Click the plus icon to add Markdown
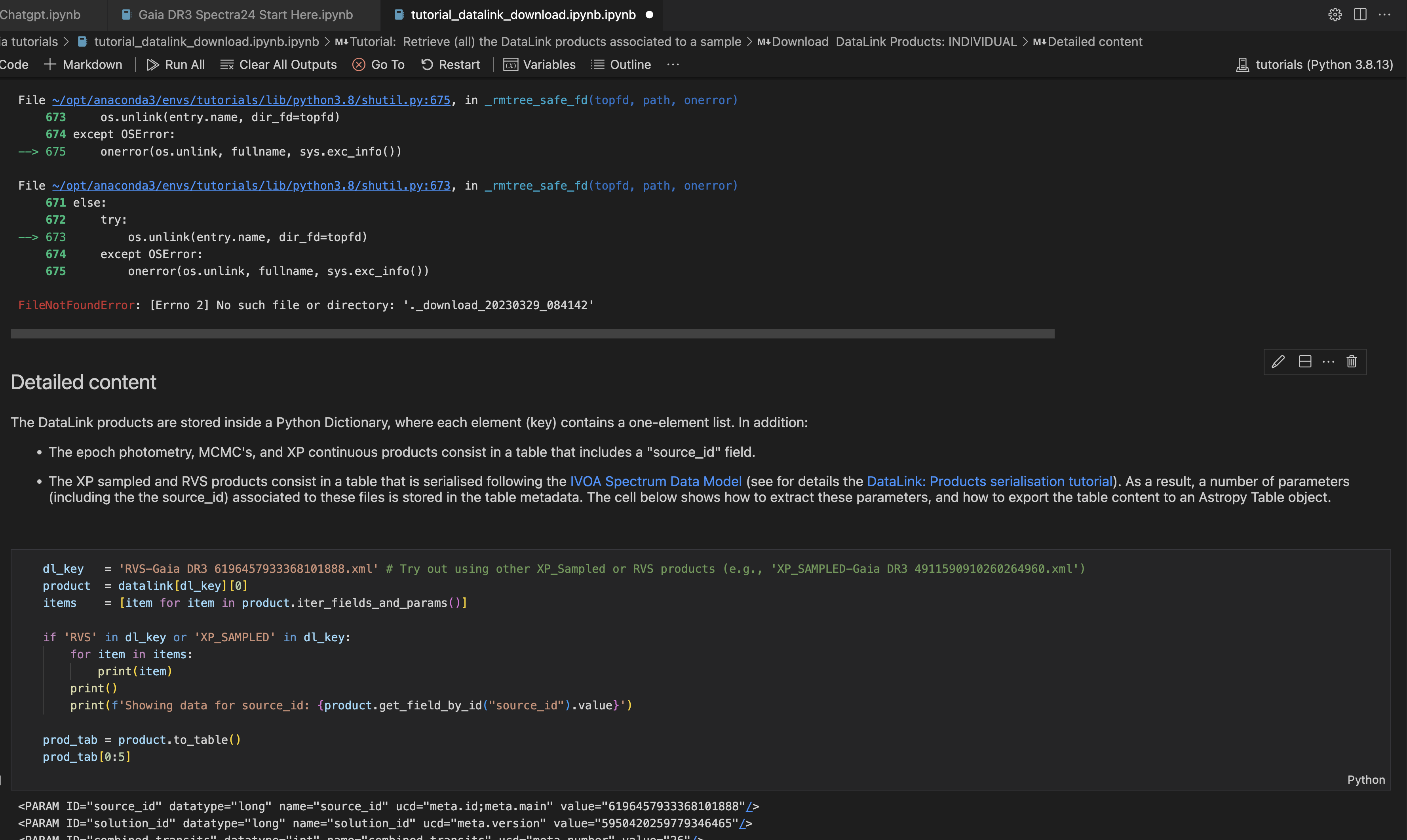Image resolution: width=1407 pixels, height=840 pixels. (50, 65)
